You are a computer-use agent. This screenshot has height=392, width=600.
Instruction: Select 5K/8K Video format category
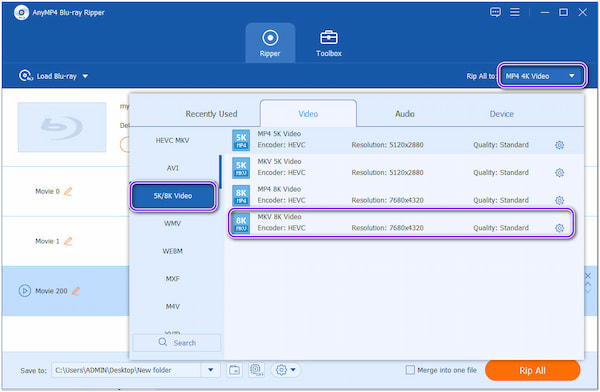173,196
